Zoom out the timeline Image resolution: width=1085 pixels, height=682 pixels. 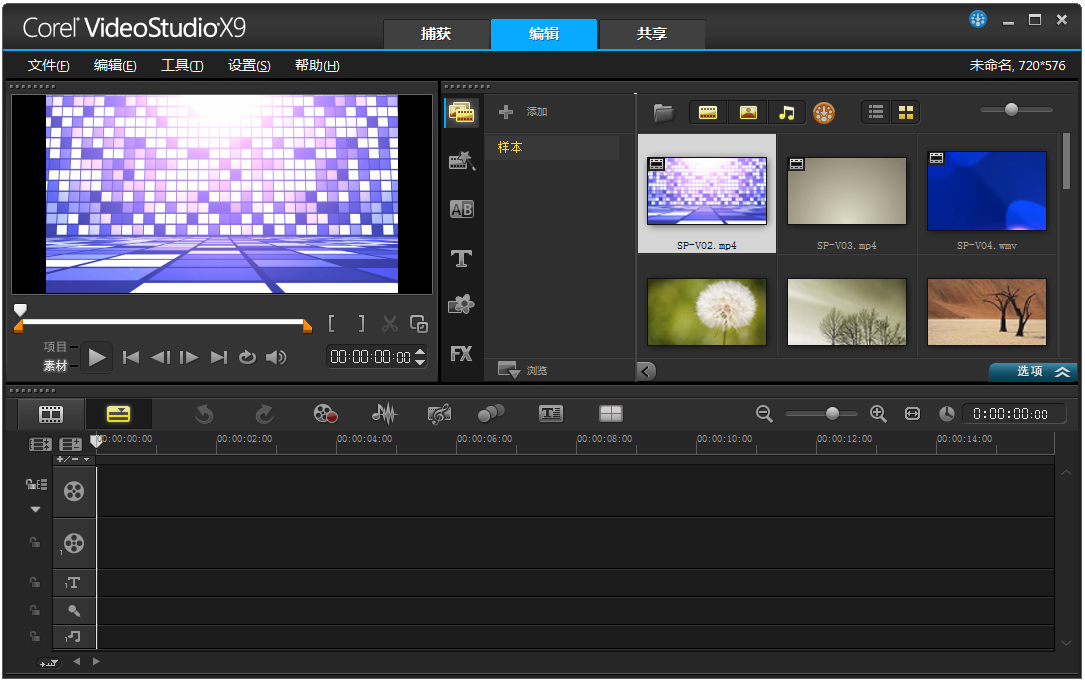(764, 414)
